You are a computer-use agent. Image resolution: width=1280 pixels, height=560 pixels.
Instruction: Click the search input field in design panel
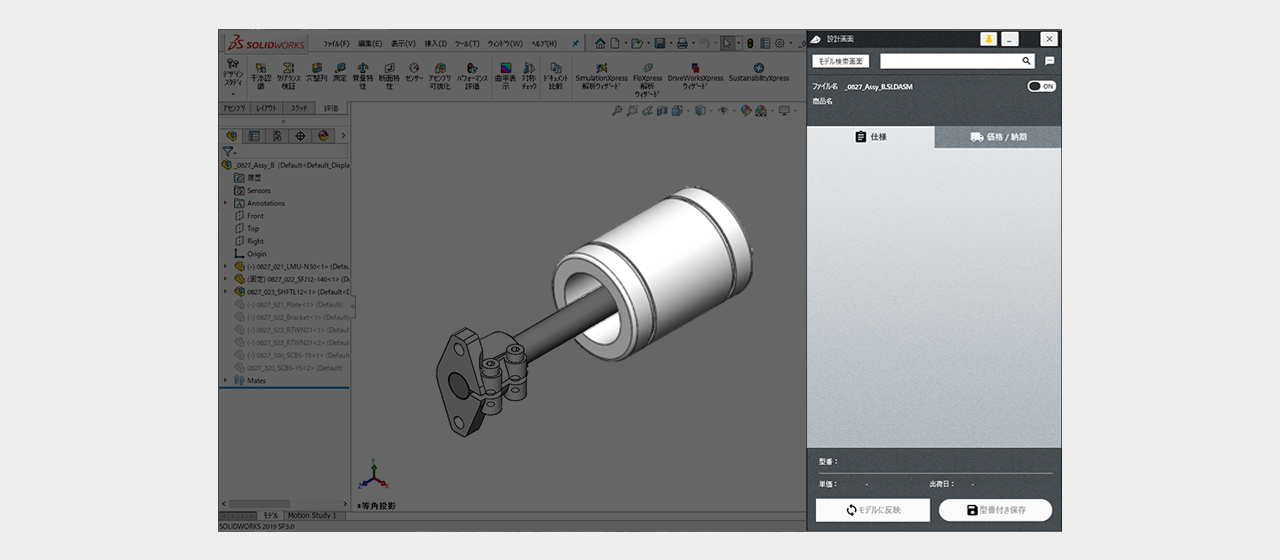948,61
